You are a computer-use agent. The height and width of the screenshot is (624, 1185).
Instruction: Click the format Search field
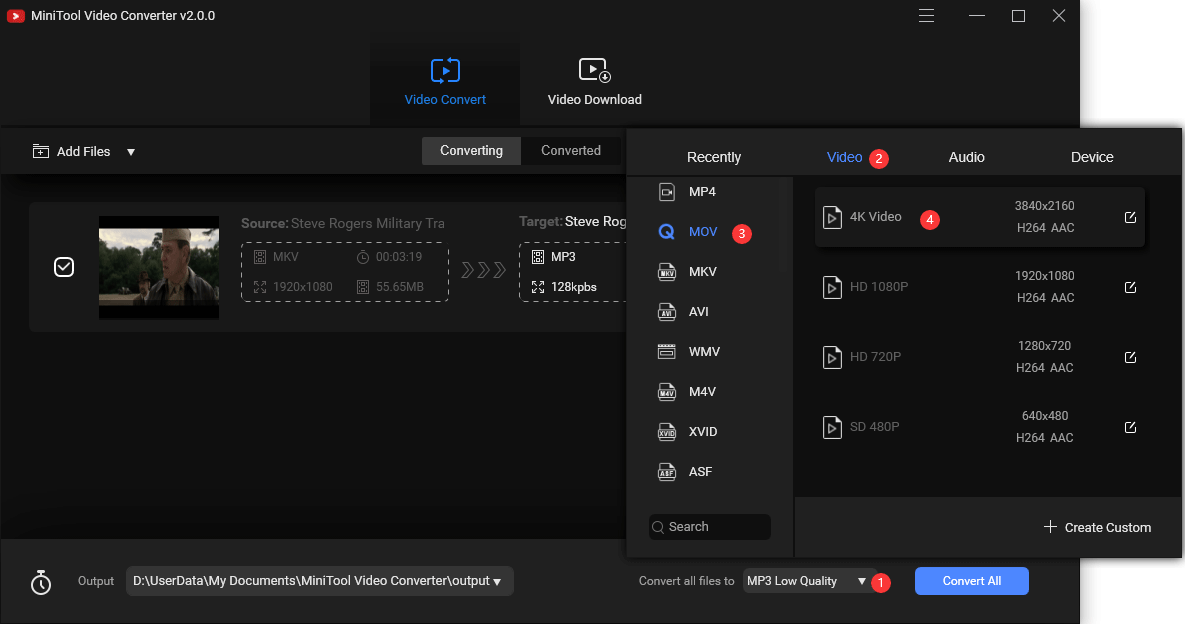tap(710, 527)
